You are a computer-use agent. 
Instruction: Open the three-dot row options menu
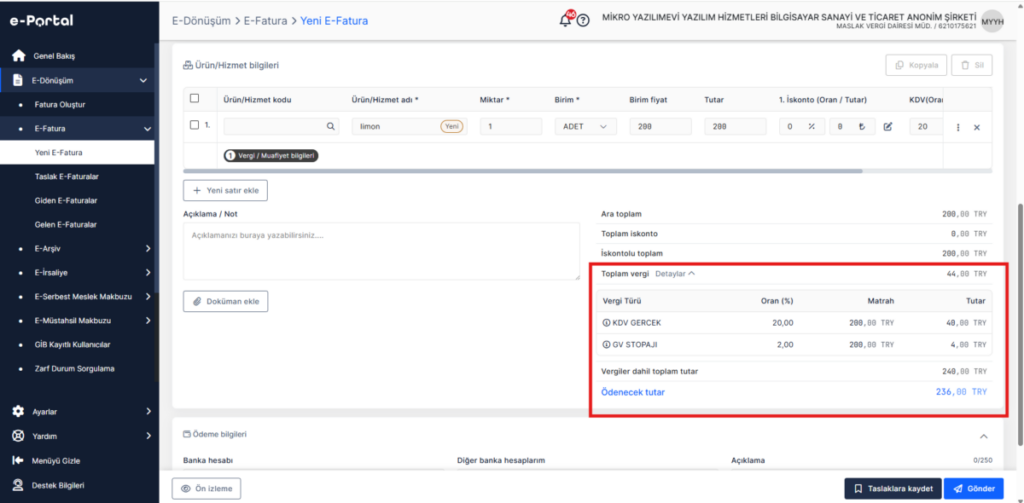(x=958, y=127)
